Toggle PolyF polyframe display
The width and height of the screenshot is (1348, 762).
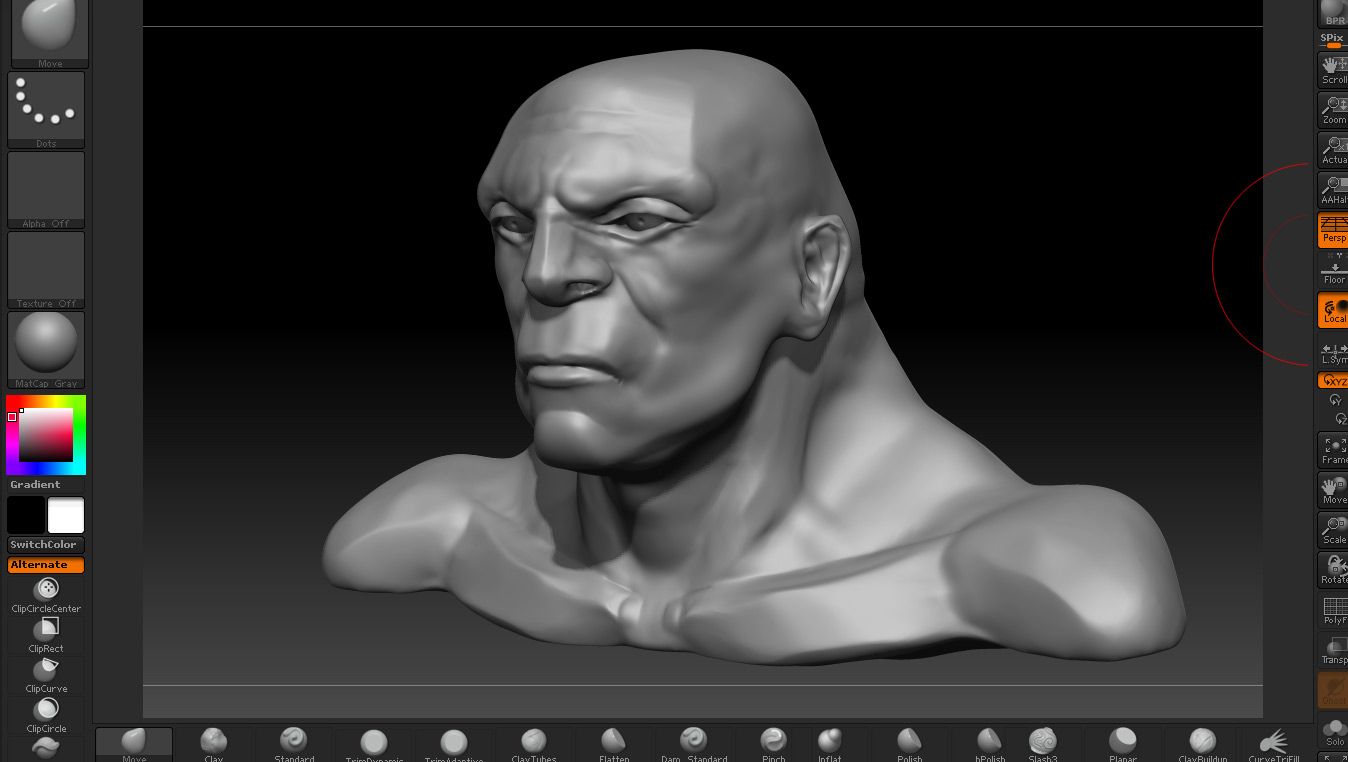tap(1333, 610)
